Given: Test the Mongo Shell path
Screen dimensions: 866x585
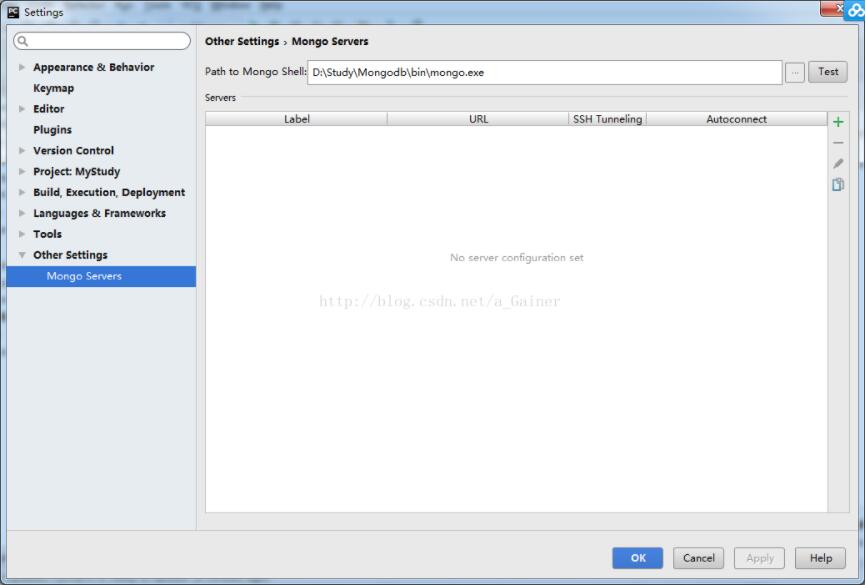Looking at the screenshot, I should 827,72.
